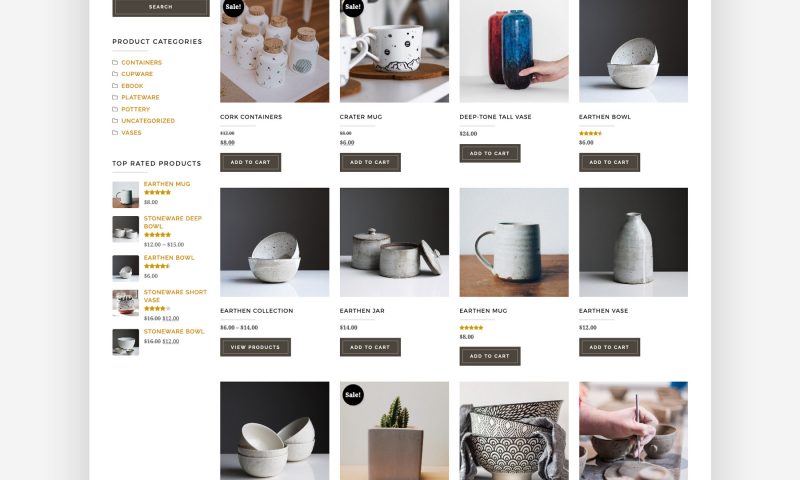The height and width of the screenshot is (480, 800).
Task: Add Deep-Tone Tall Vase to cart
Action: tap(490, 153)
